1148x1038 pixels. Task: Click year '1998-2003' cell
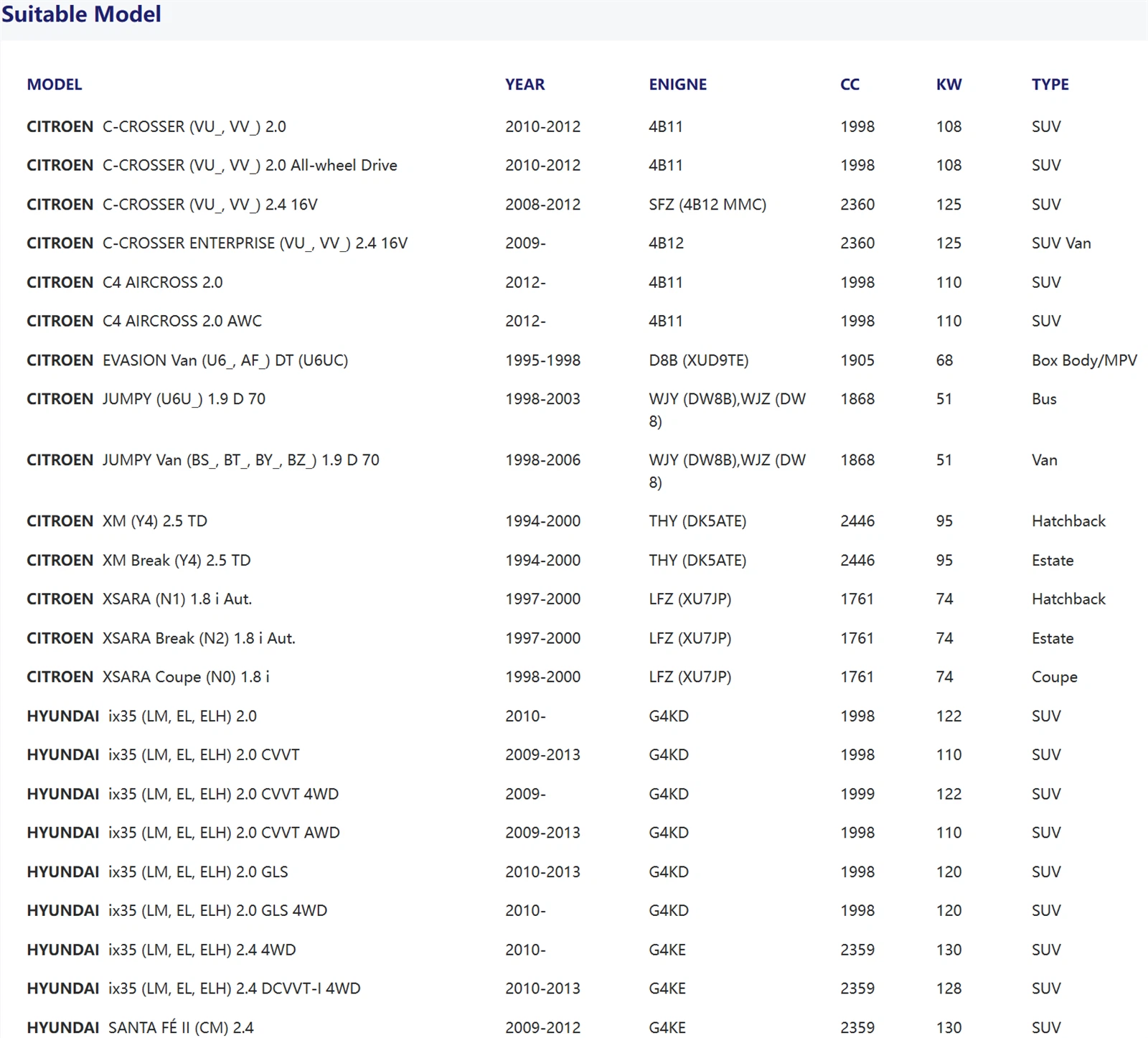tap(542, 399)
